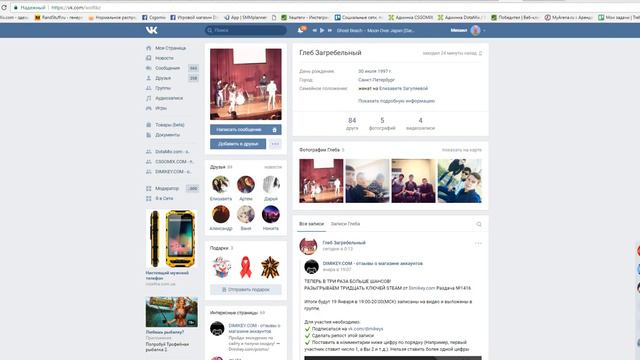
Task: Switch to the Все записи tab
Action: [311, 224]
